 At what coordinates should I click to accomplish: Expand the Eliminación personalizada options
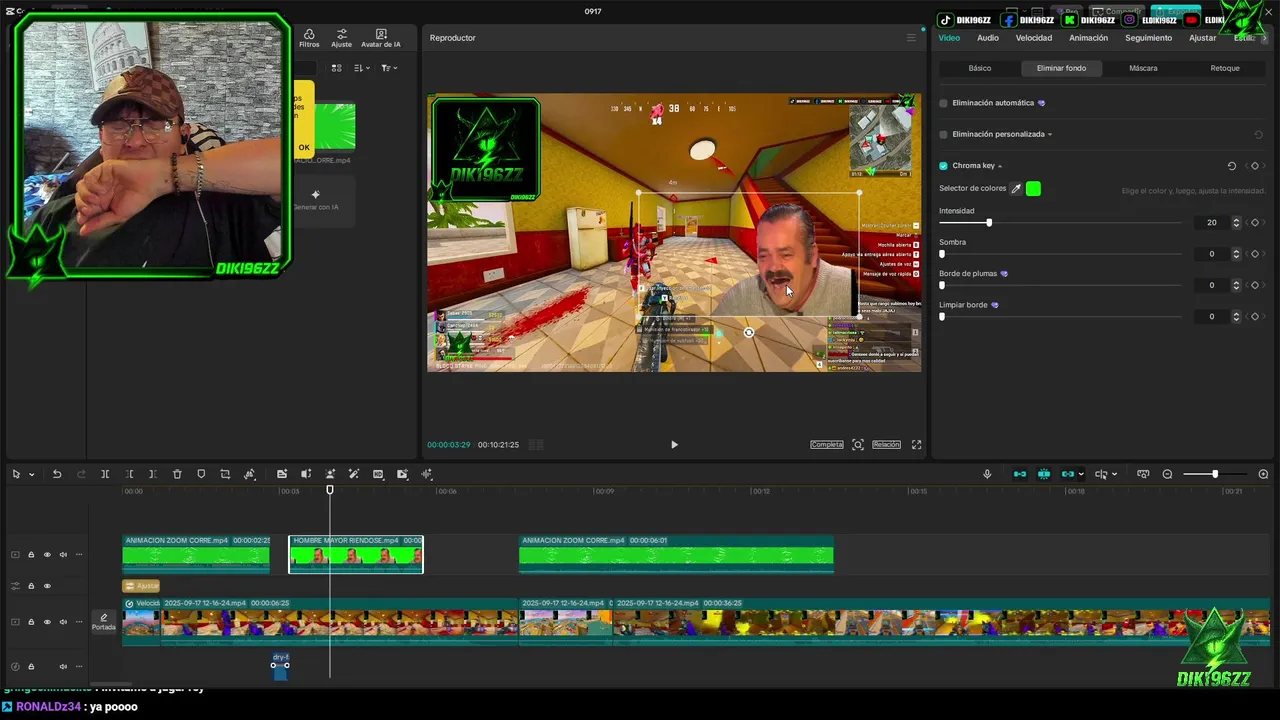(x=1049, y=134)
